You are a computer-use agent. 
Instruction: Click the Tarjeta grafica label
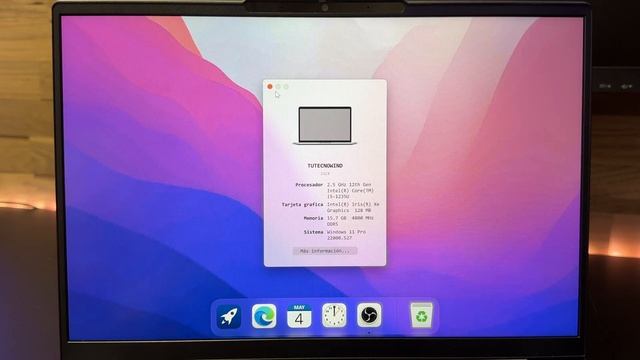(x=302, y=204)
